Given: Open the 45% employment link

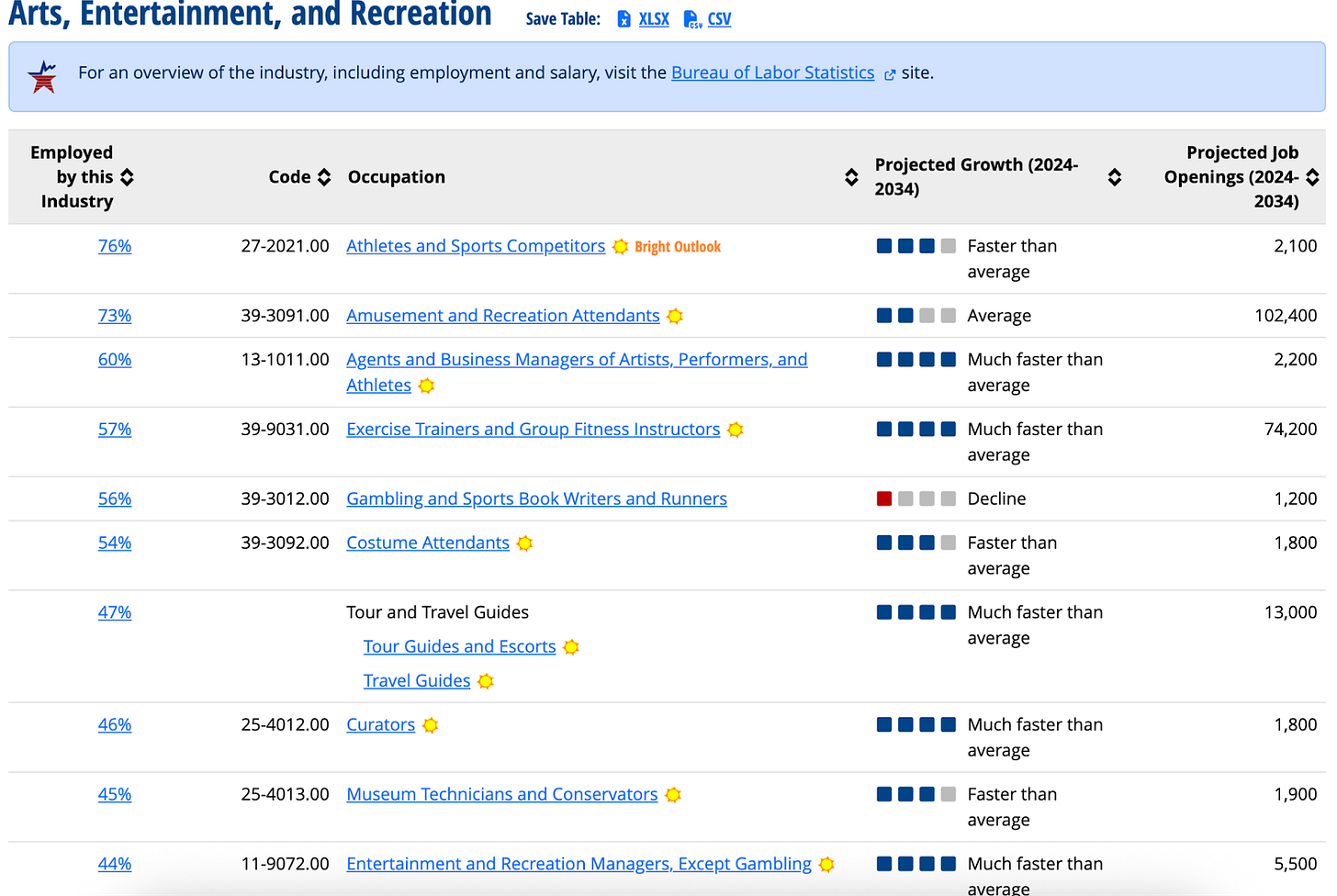Looking at the screenshot, I should [115, 795].
